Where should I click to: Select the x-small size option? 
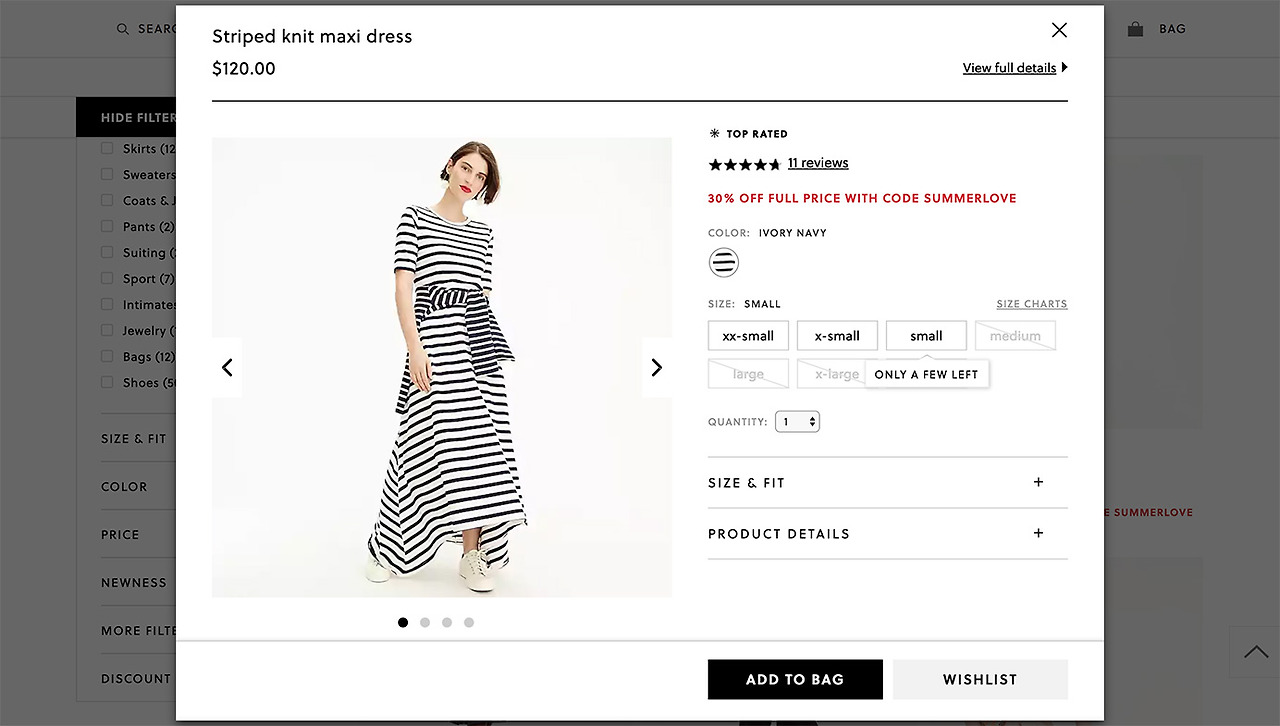pos(837,336)
